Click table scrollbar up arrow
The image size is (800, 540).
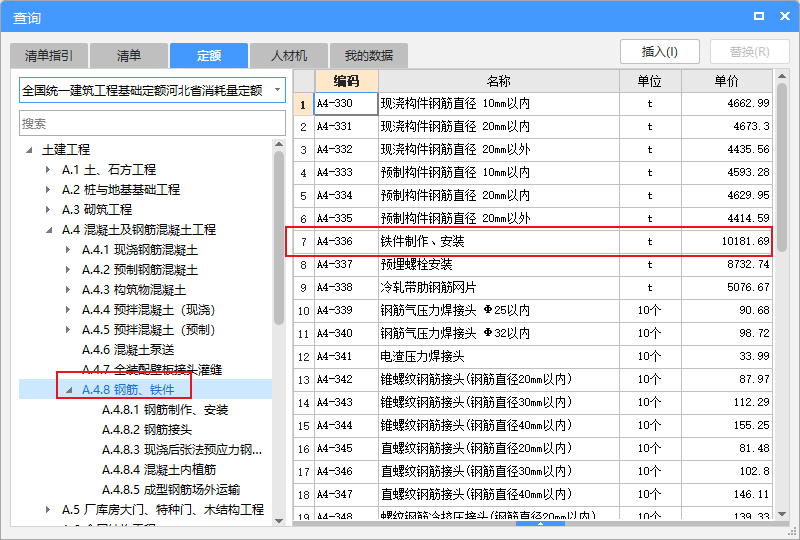tap(782, 76)
